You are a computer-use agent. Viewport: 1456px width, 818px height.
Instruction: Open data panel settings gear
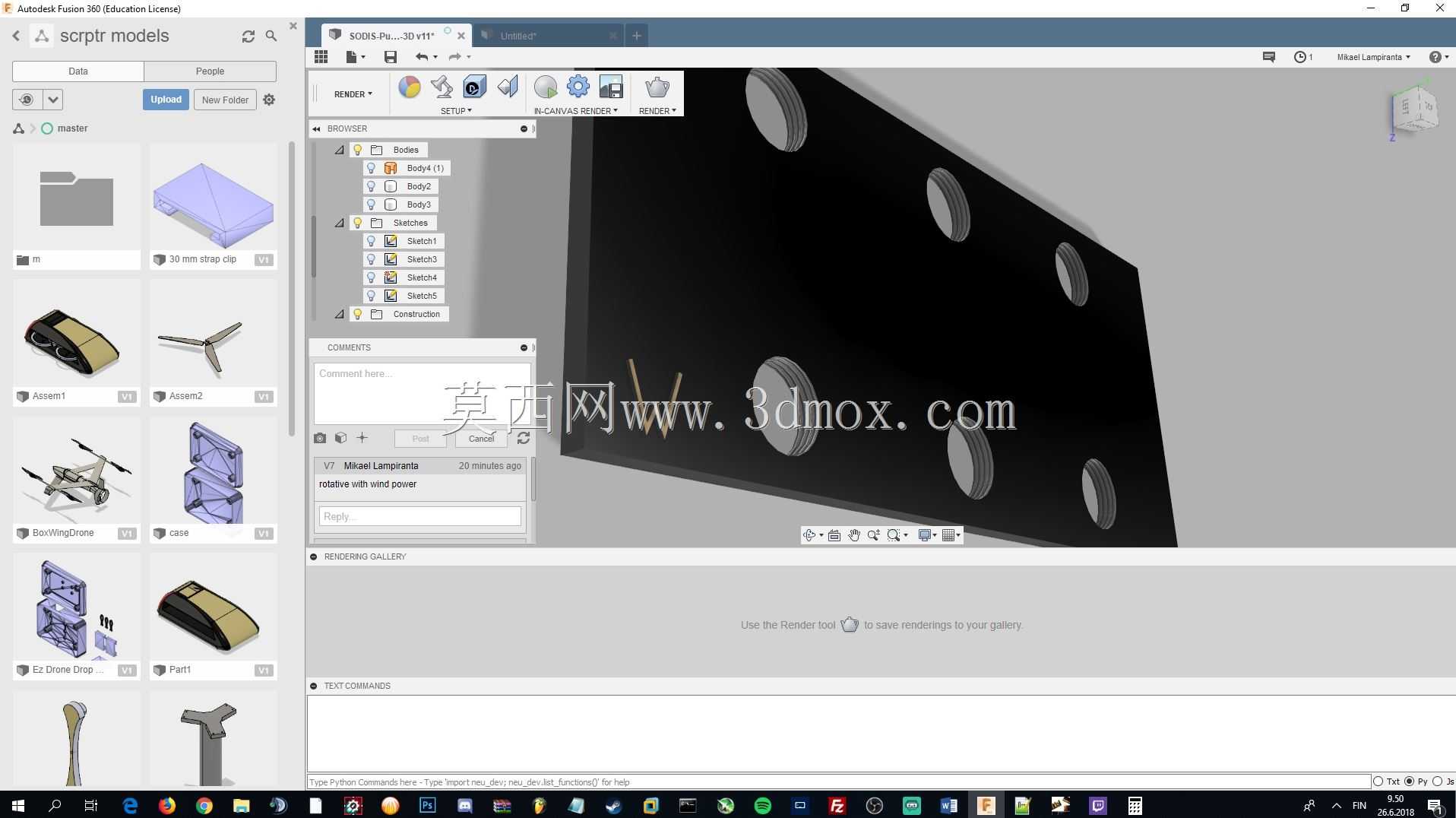coord(269,100)
